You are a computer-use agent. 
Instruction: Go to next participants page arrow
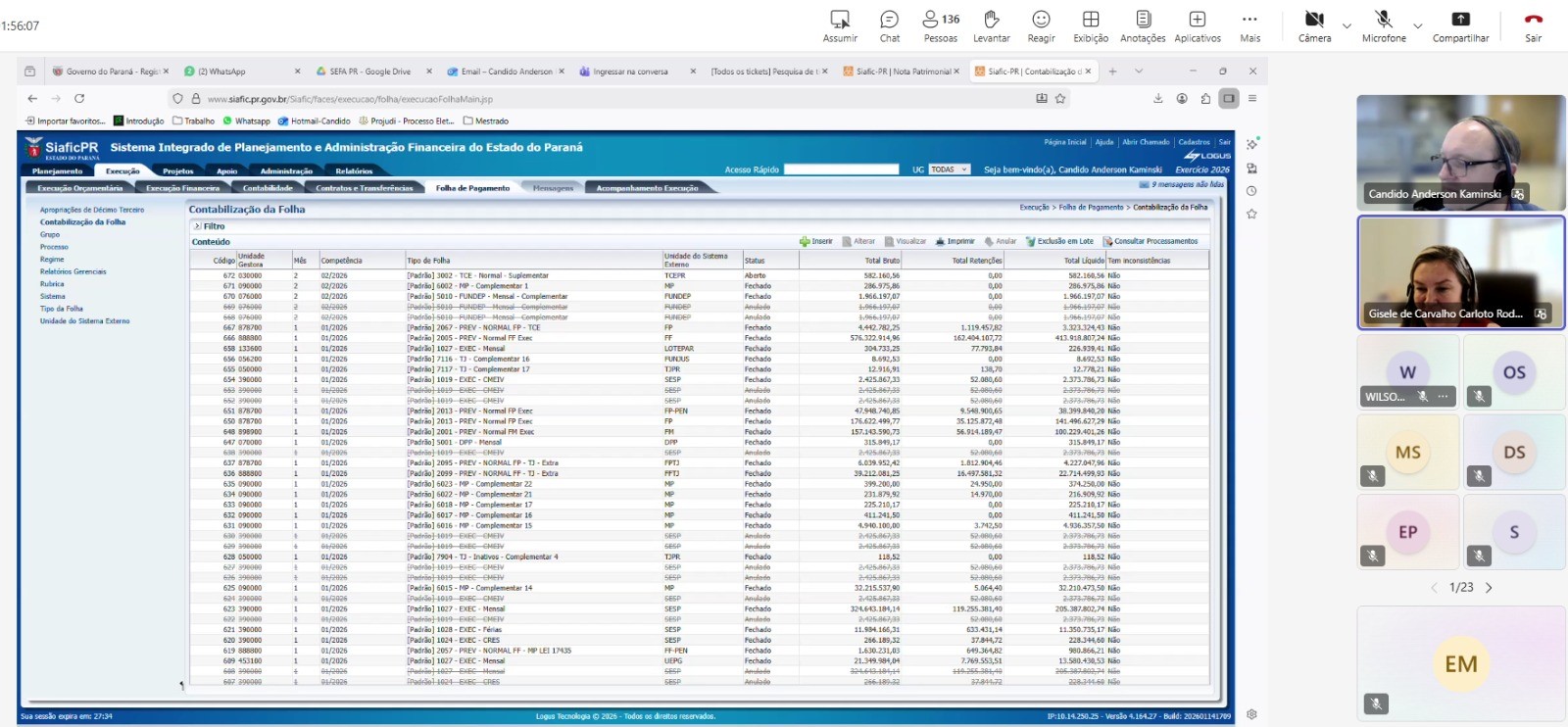pos(1489,588)
